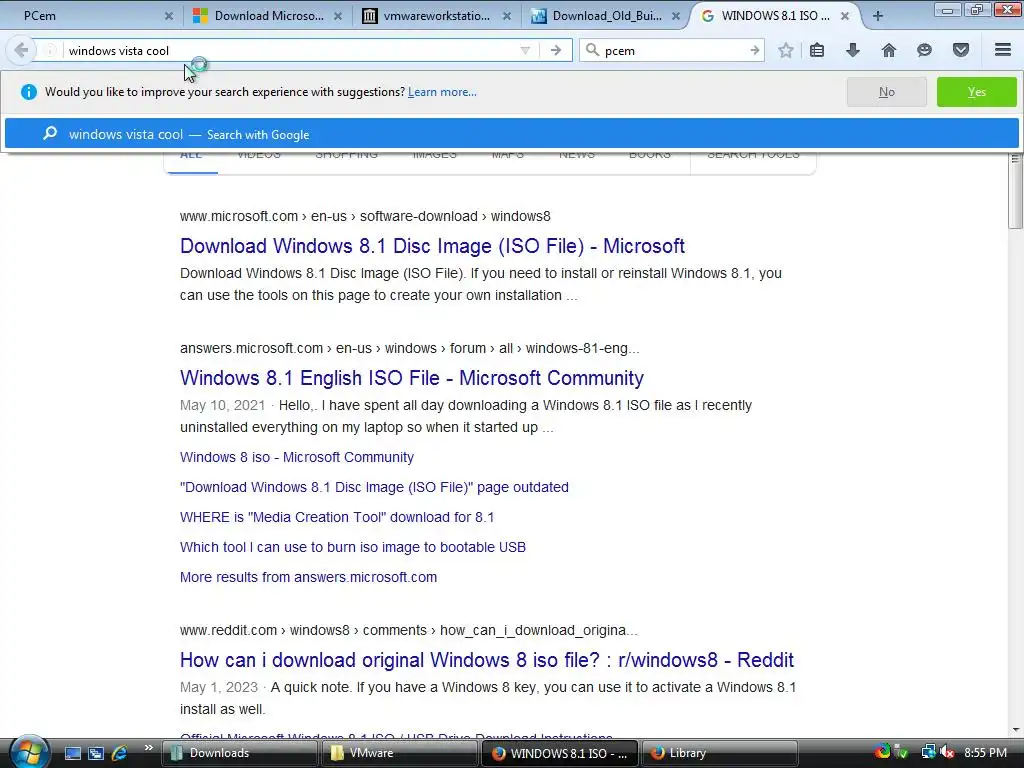Open Windows 8.1 English ISO File result
This screenshot has height=768, width=1024.
click(x=411, y=378)
